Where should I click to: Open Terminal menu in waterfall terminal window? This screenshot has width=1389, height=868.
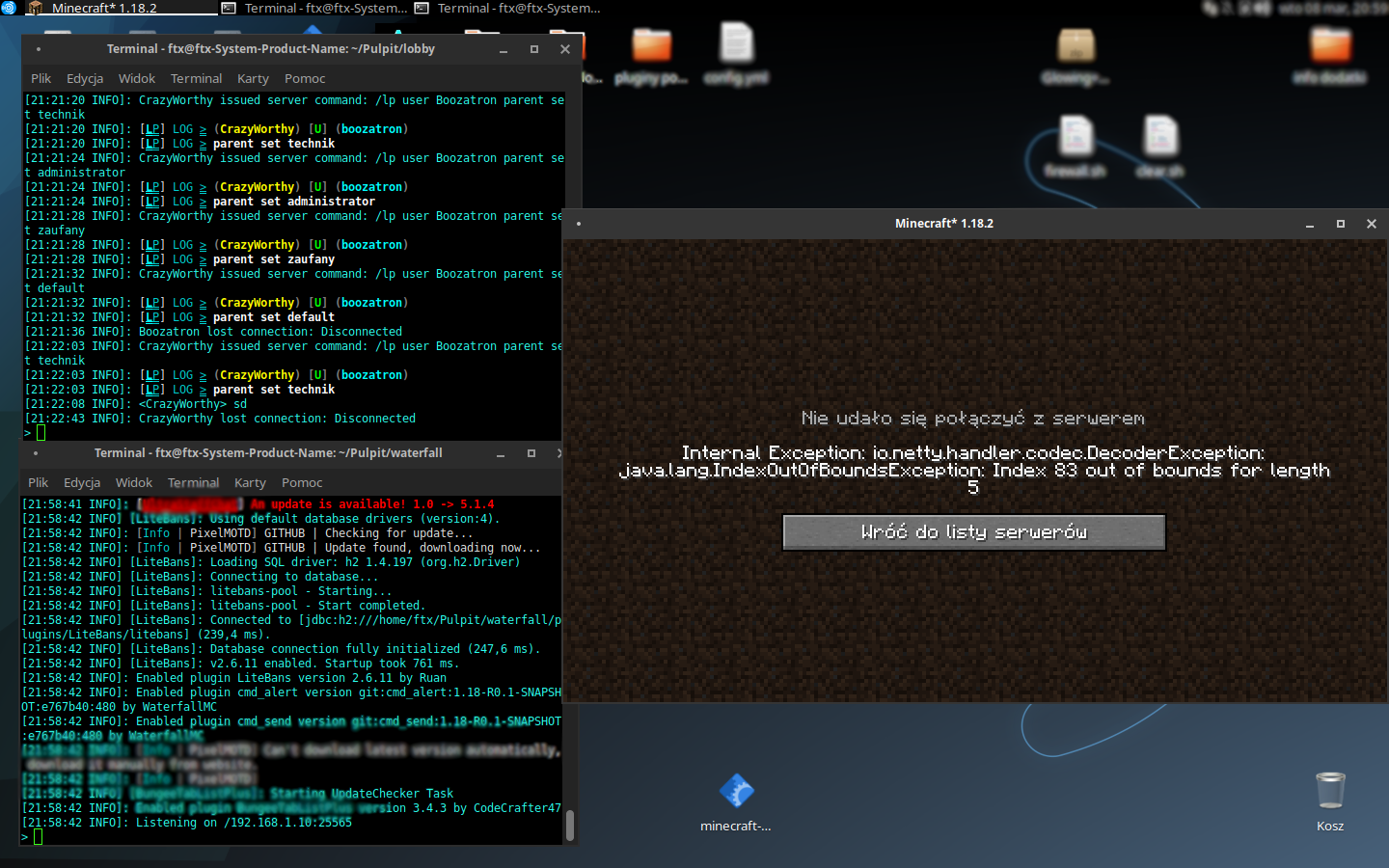point(193,482)
